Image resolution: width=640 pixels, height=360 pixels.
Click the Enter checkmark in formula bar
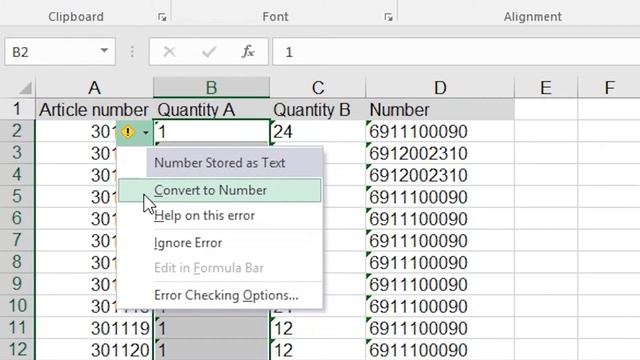tap(209, 52)
